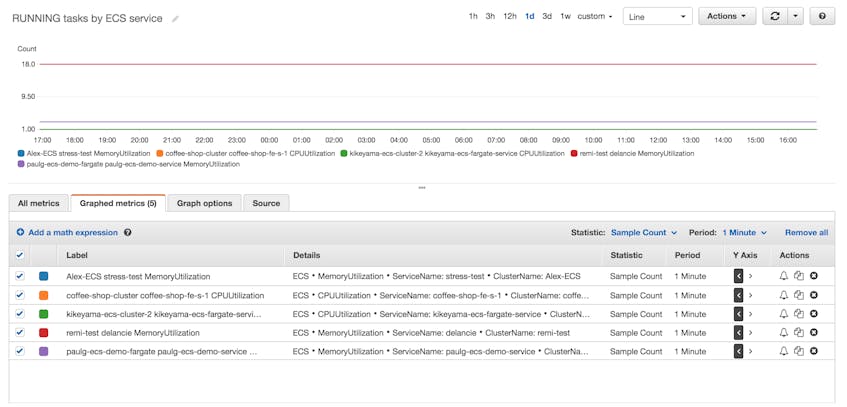Open the Source tab
Image resolution: width=847 pixels, height=407 pixels.
coord(266,203)
